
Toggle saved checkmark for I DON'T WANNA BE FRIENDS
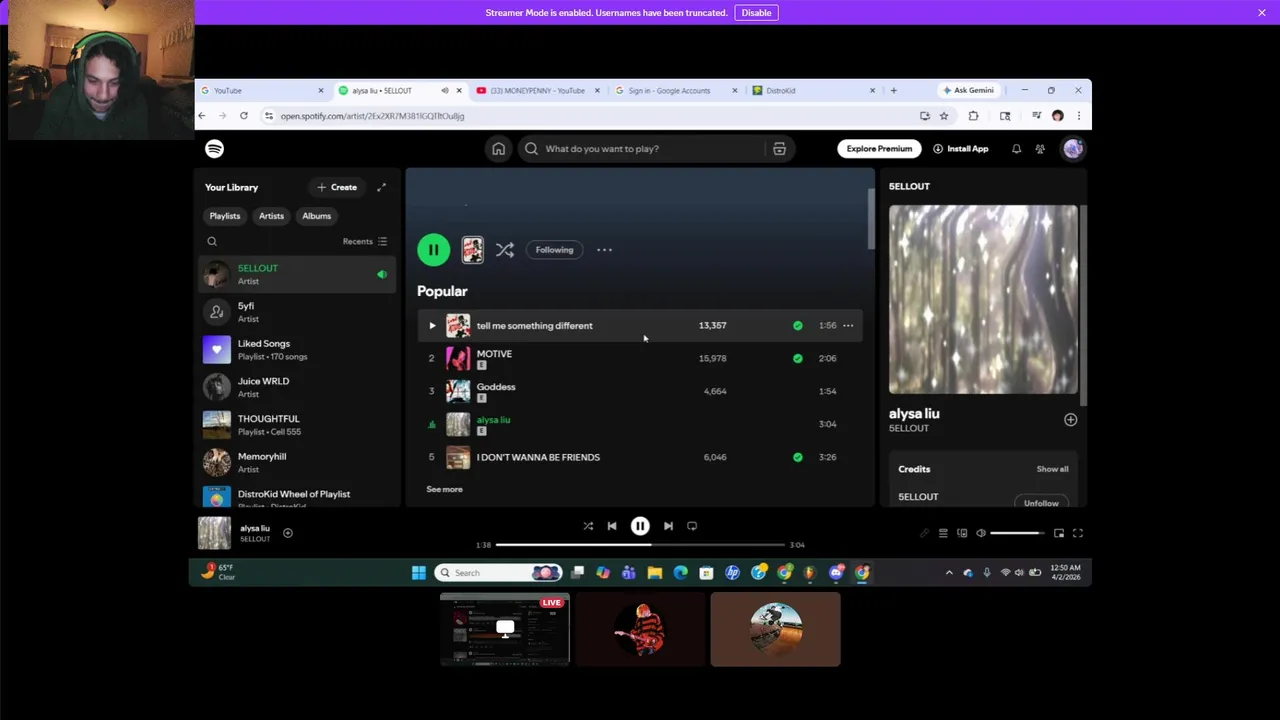point(797,457)
